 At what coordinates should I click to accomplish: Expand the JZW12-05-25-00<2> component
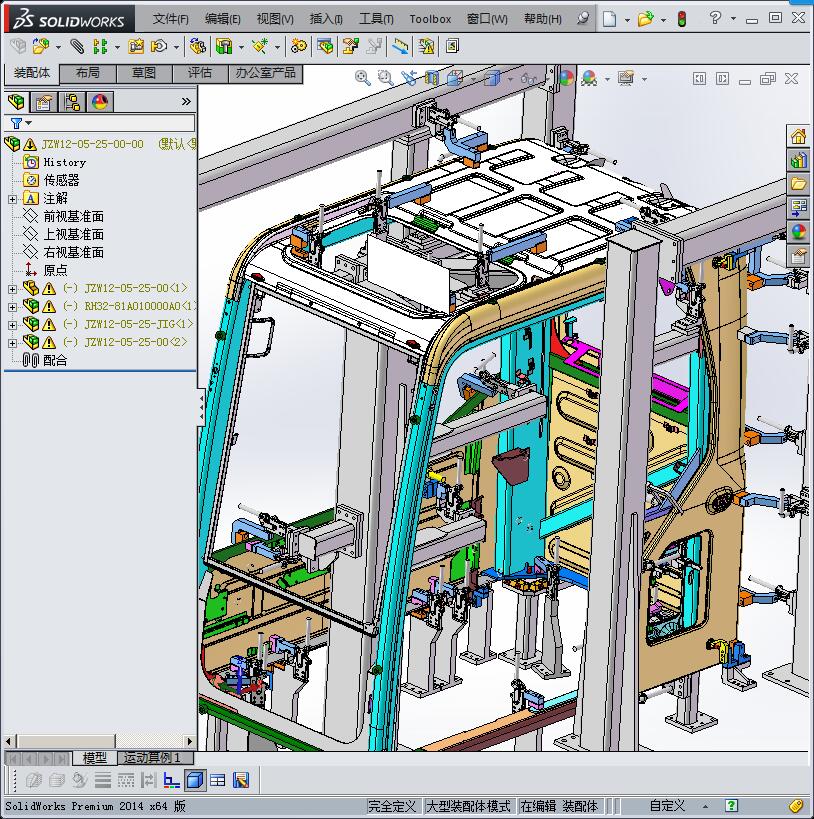click(x=12, y=343)
